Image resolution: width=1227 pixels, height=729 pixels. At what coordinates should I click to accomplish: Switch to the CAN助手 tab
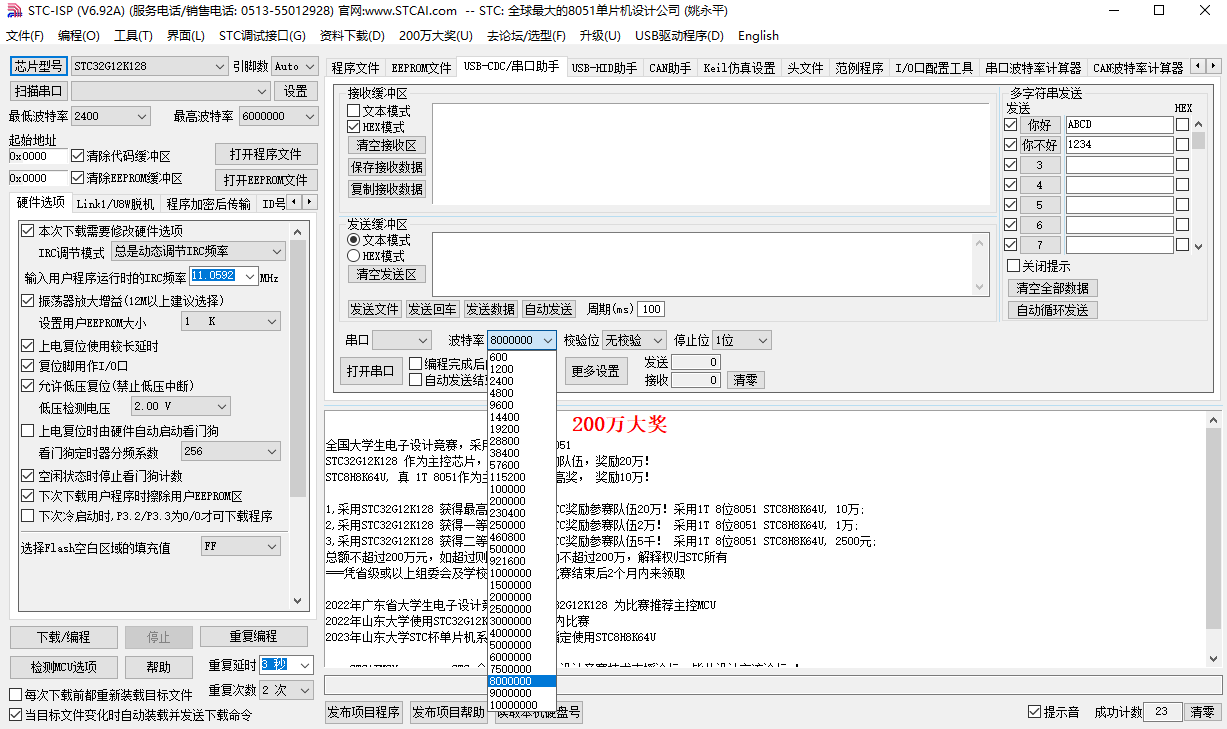coord(670,68)
